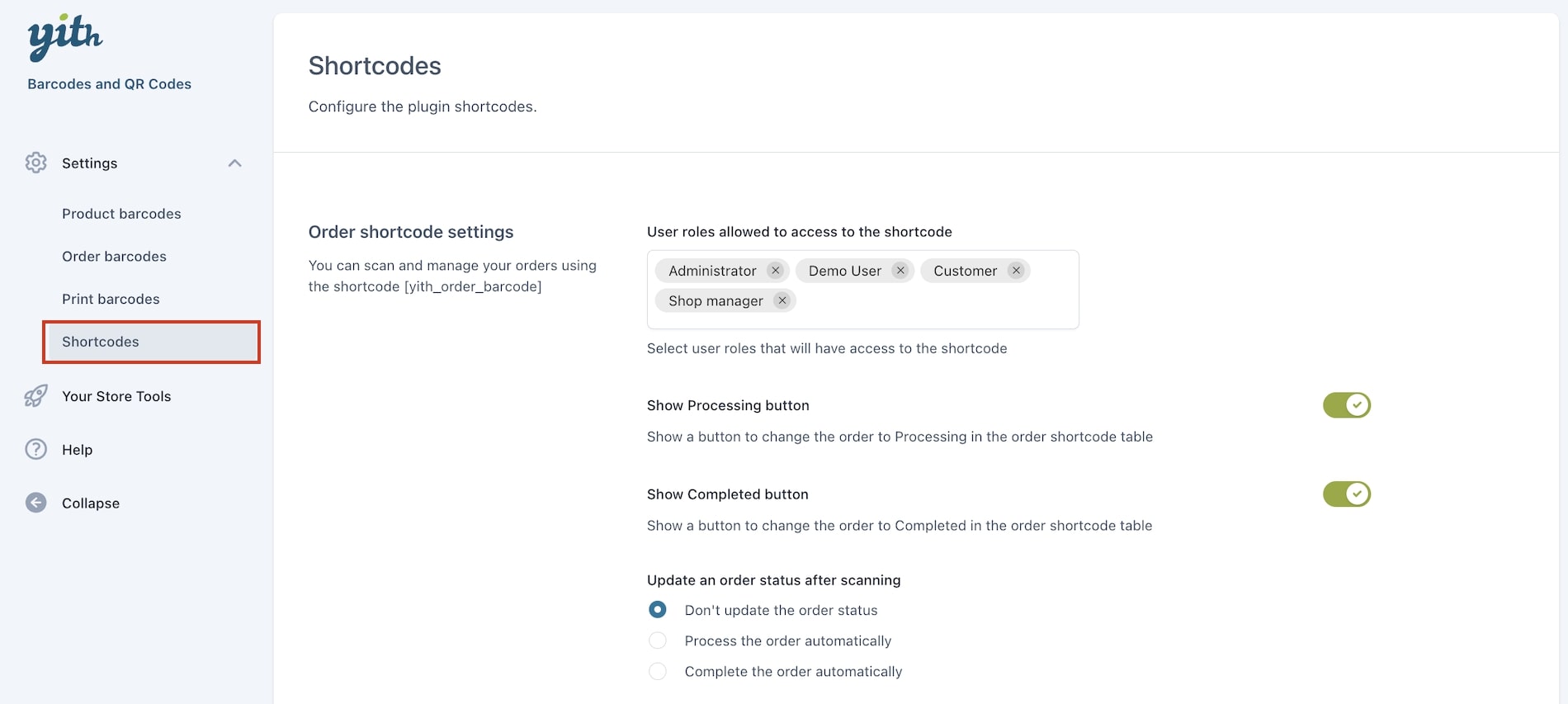Screen dimensions: 1568x704
Task: Click the Help question mark icon
Action: tap(35, 449)
